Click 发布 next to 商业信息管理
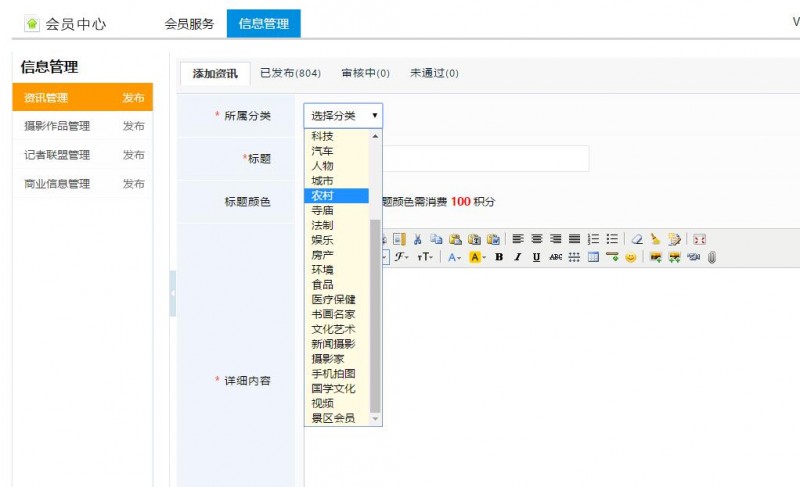Viewport: 800px width, 487px height. (x=133, y=184)
